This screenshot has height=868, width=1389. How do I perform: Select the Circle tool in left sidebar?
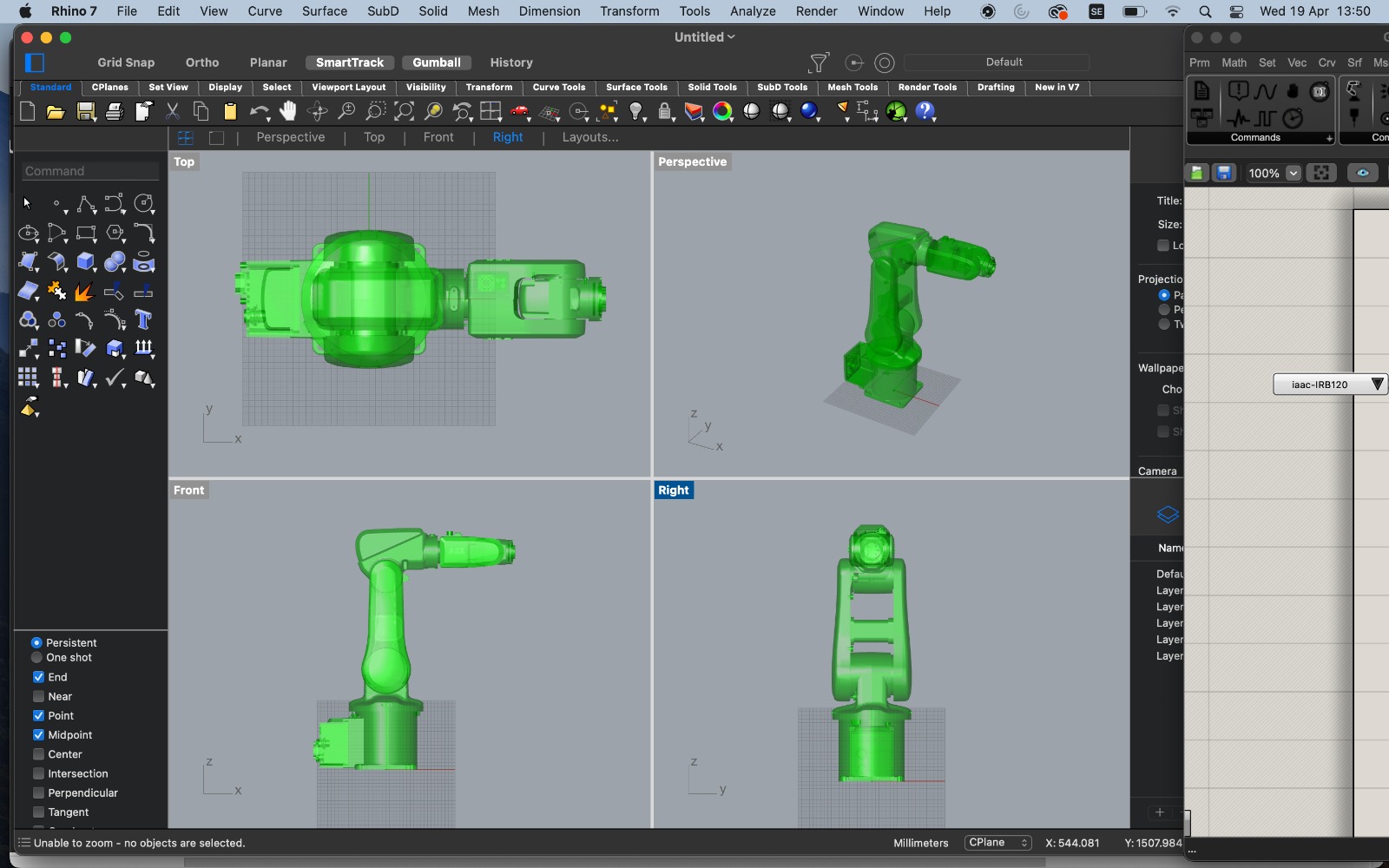(144, 205)
